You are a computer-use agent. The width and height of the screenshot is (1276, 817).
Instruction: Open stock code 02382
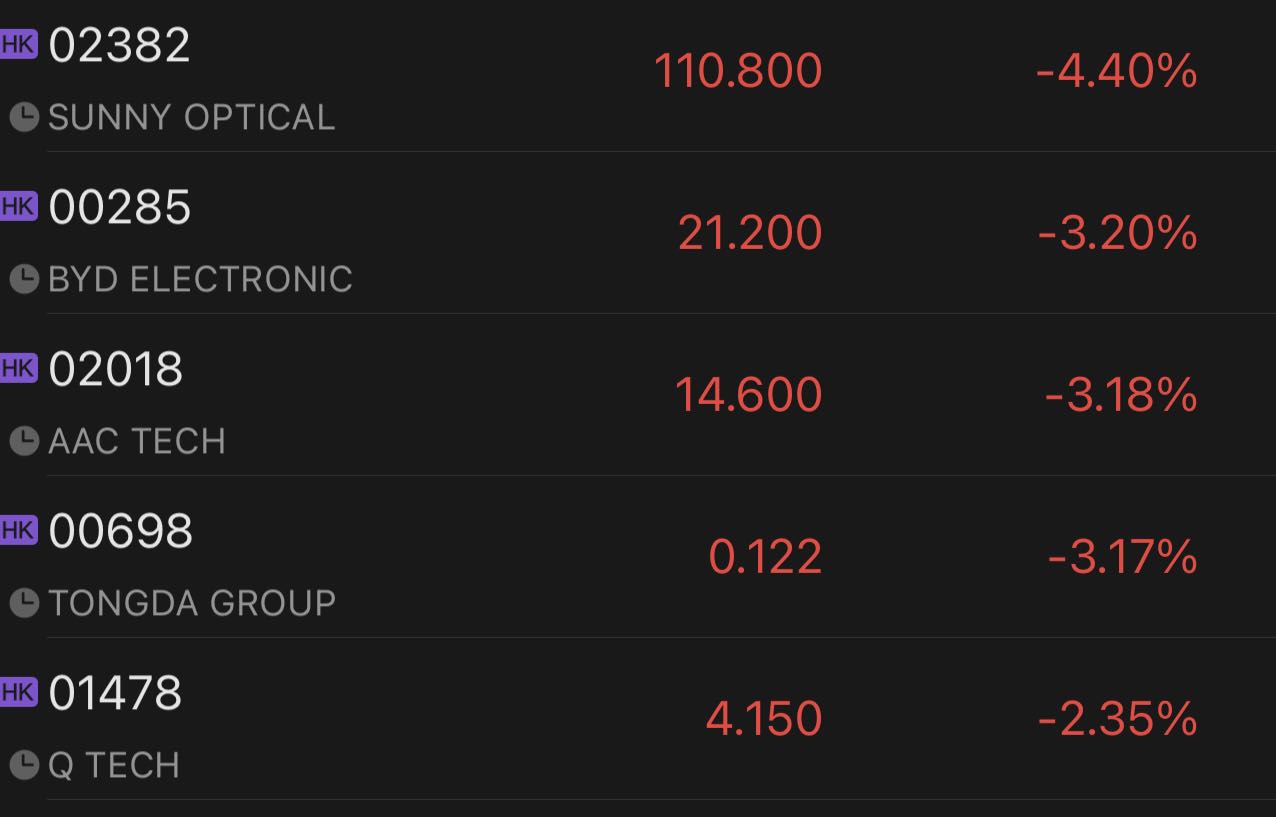pos(119,46)
